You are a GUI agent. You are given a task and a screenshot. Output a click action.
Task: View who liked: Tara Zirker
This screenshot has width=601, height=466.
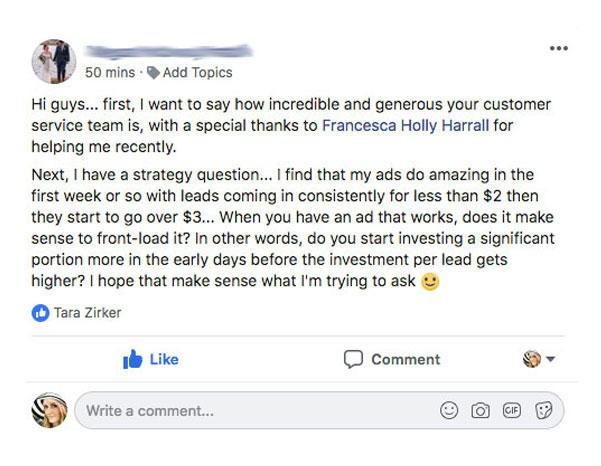click(x=87, y=313)
